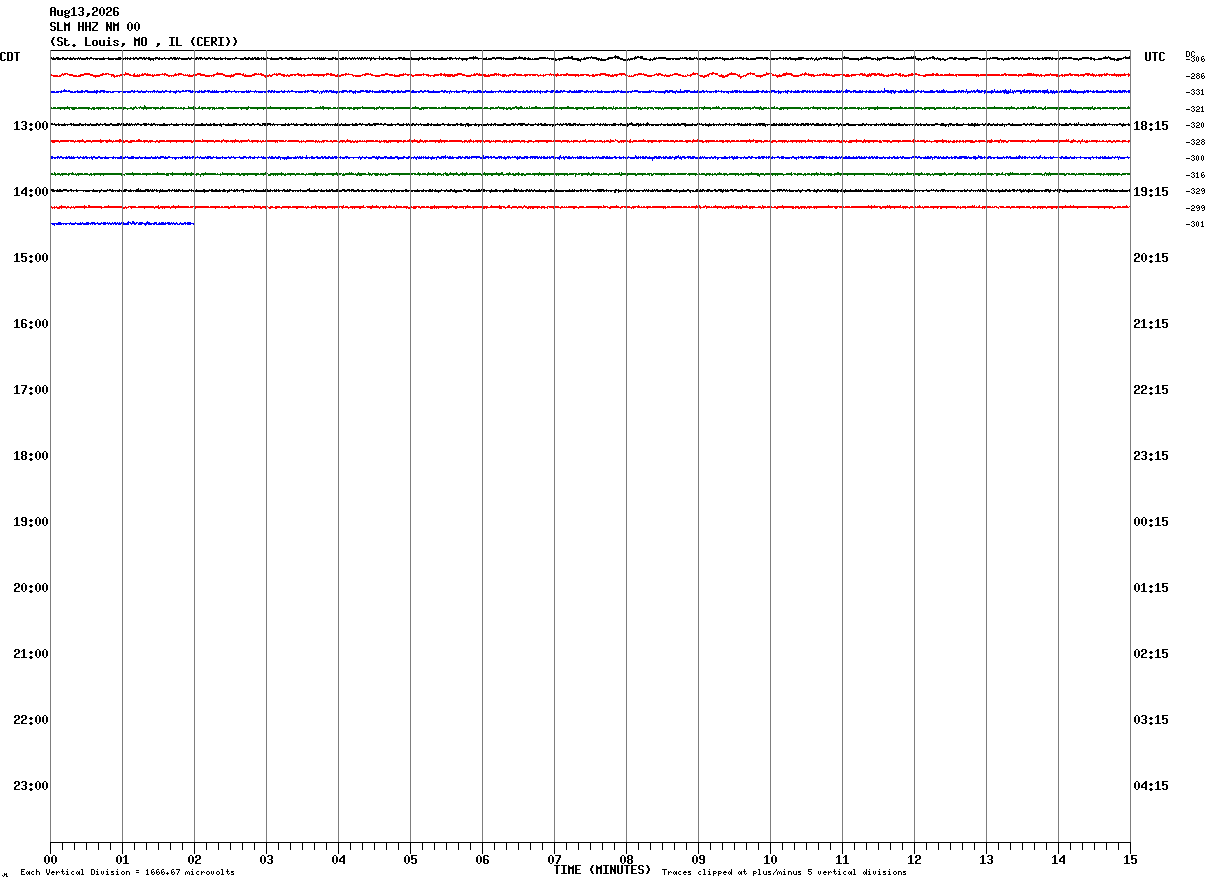Screen dimensions: 1210x886
Task: Click the short blue trace near 14:30
Action: 122,223
